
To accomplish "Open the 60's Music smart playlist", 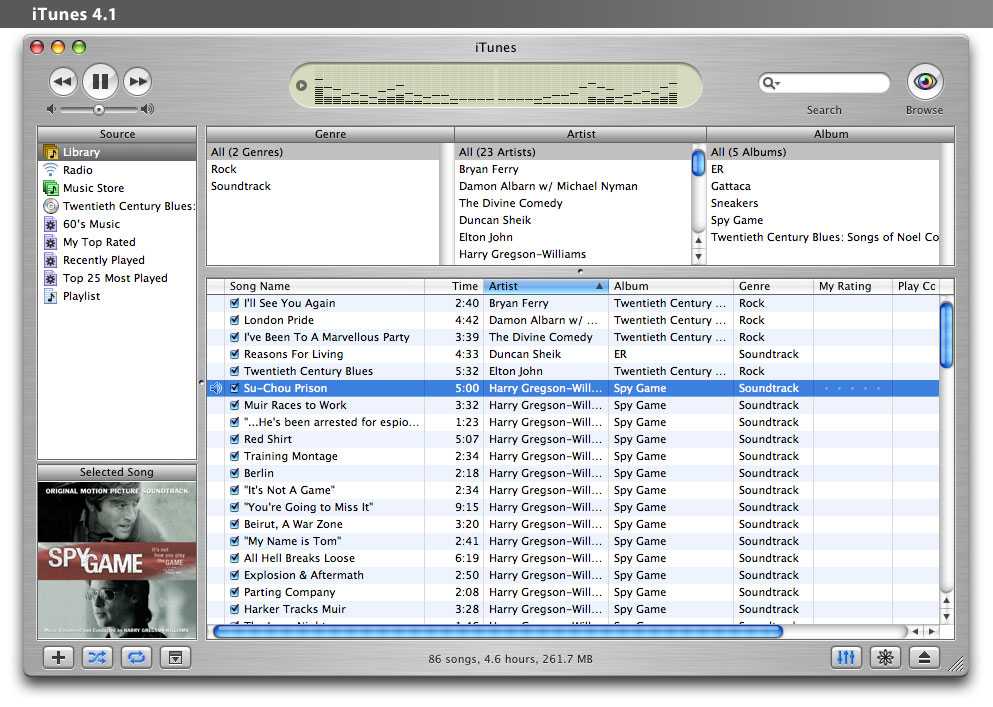I will point(117,224).
